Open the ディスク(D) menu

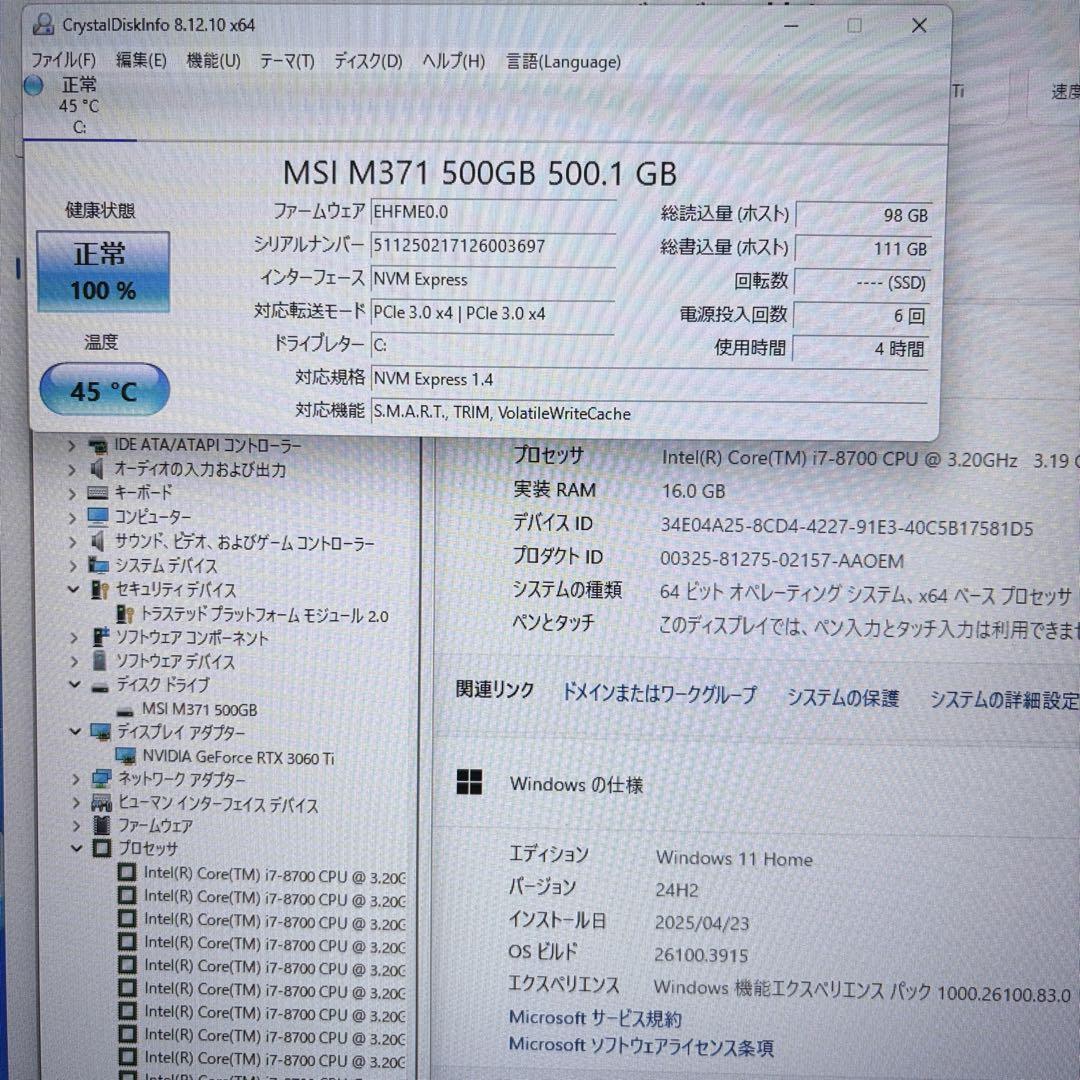(368, 61)
